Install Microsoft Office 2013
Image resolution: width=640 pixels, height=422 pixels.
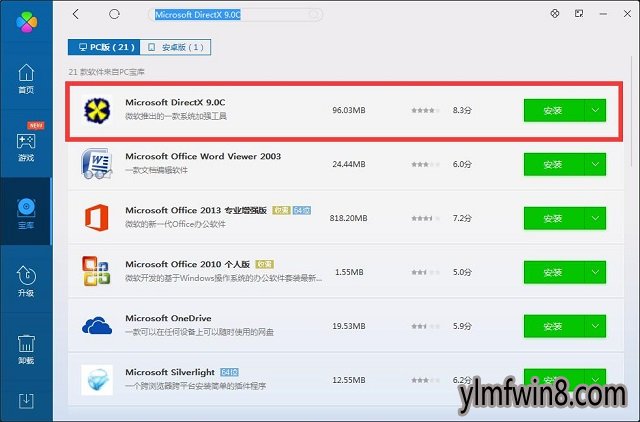[x=554, y=218]
